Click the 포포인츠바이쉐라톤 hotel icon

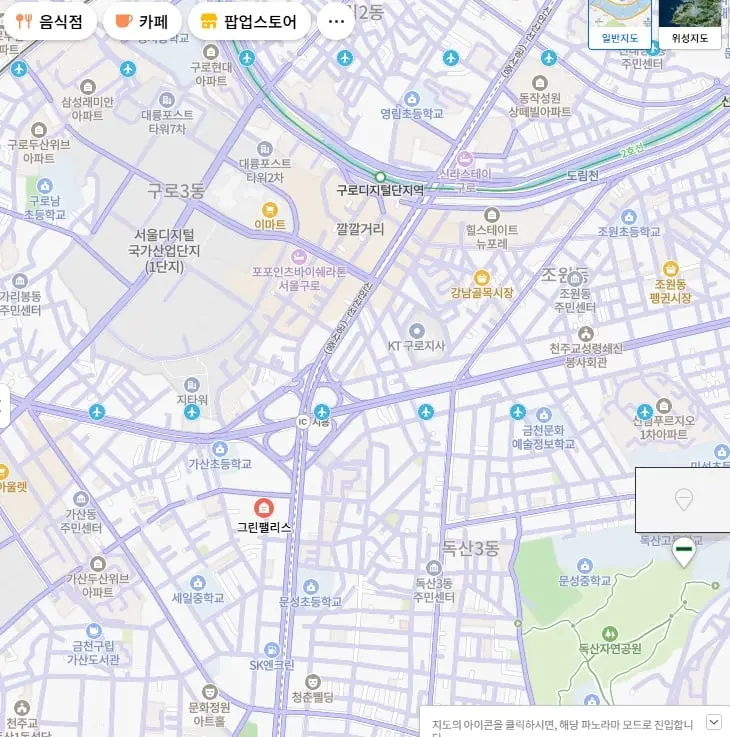tap(299, 257)
